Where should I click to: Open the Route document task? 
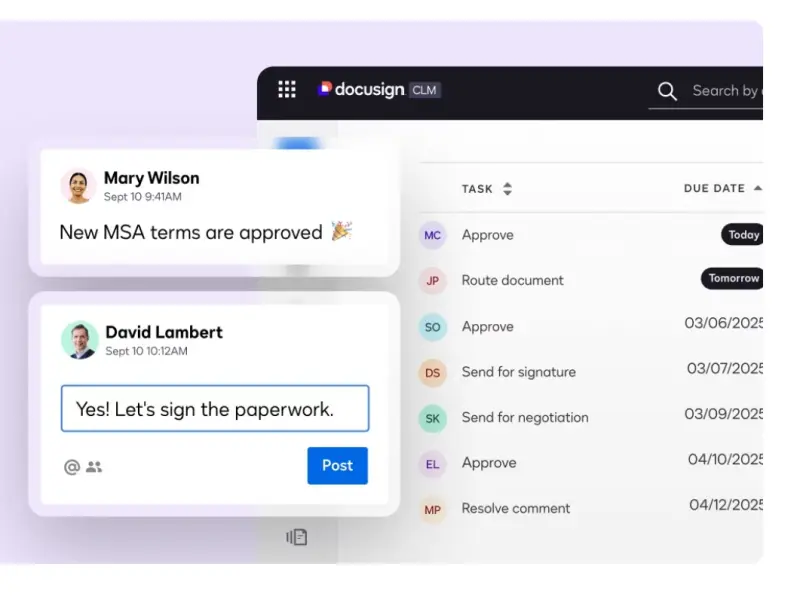click(512, 281)
